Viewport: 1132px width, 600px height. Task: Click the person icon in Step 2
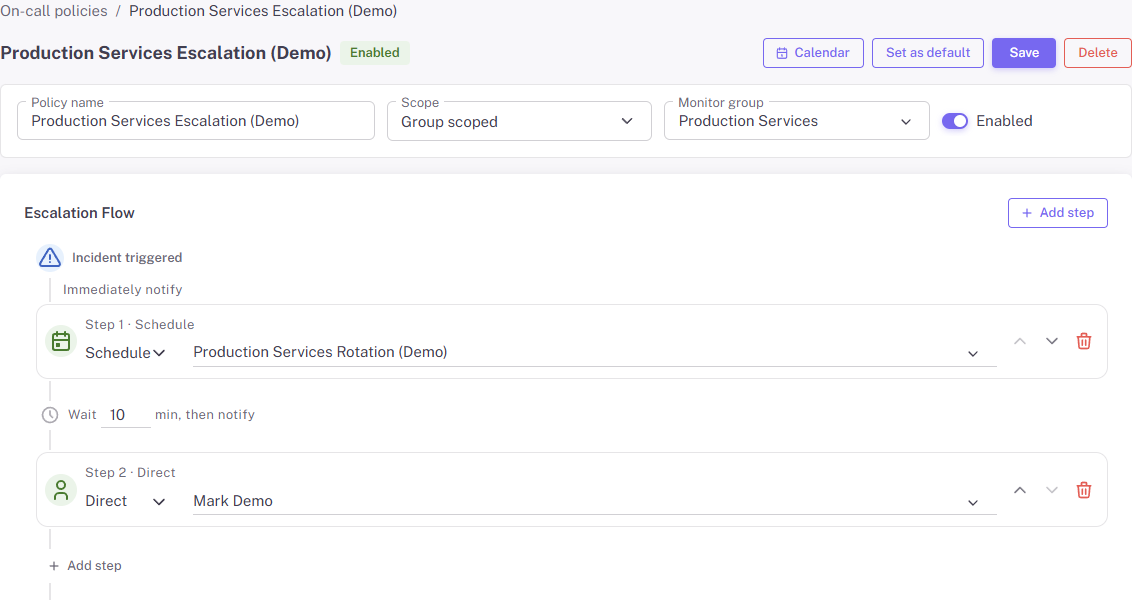[x=60, y=489]
